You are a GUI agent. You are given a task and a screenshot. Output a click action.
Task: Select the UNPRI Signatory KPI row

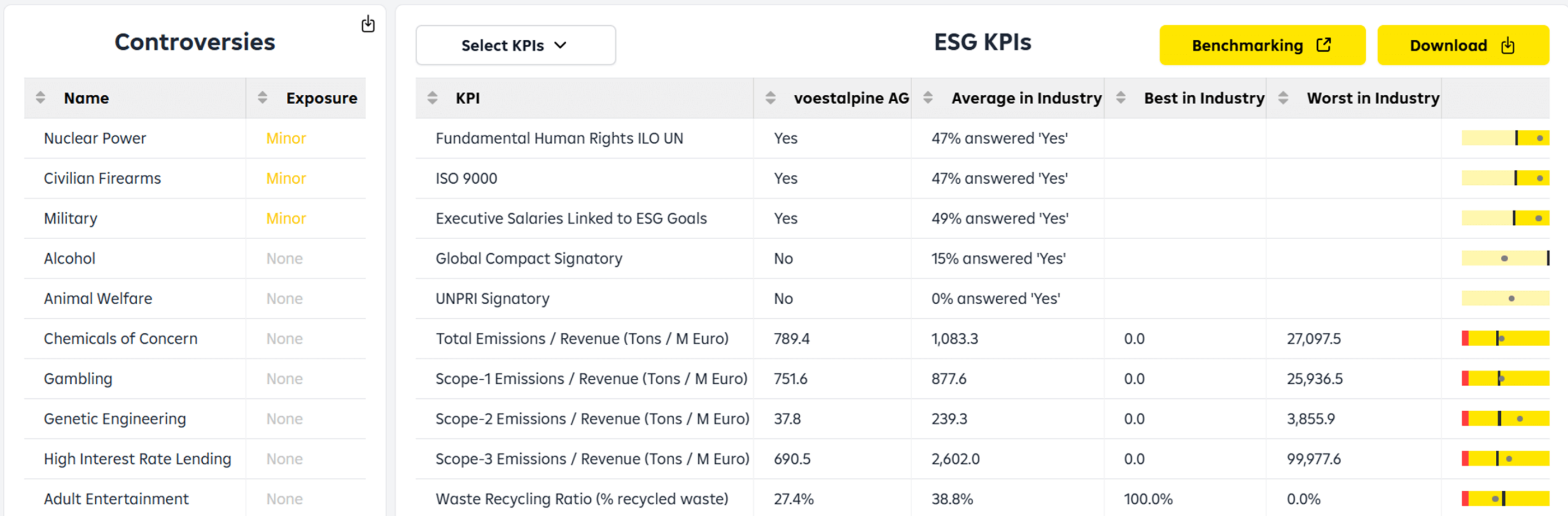click(492, 299)
